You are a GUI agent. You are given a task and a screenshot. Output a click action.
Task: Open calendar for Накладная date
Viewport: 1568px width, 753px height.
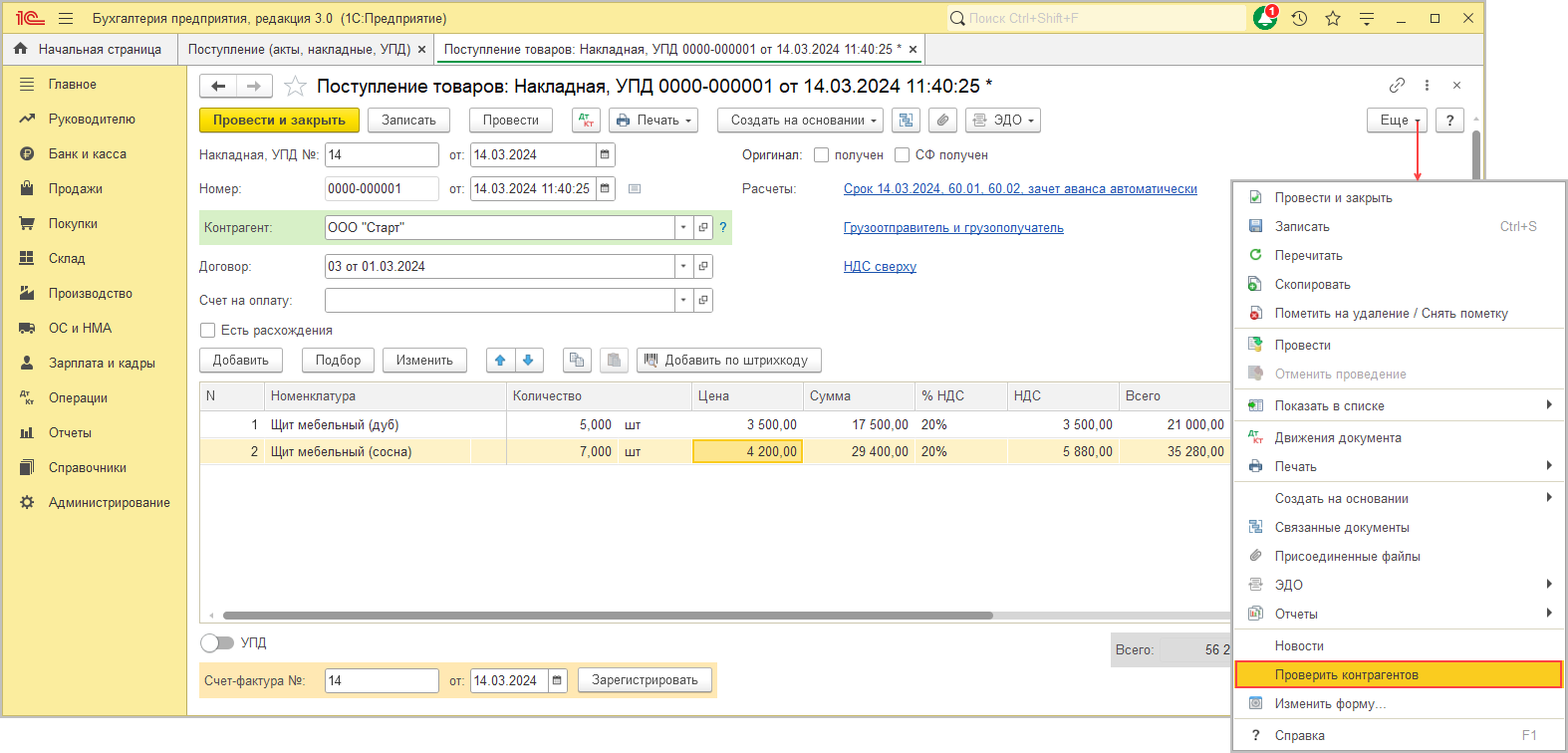[605, 155]
